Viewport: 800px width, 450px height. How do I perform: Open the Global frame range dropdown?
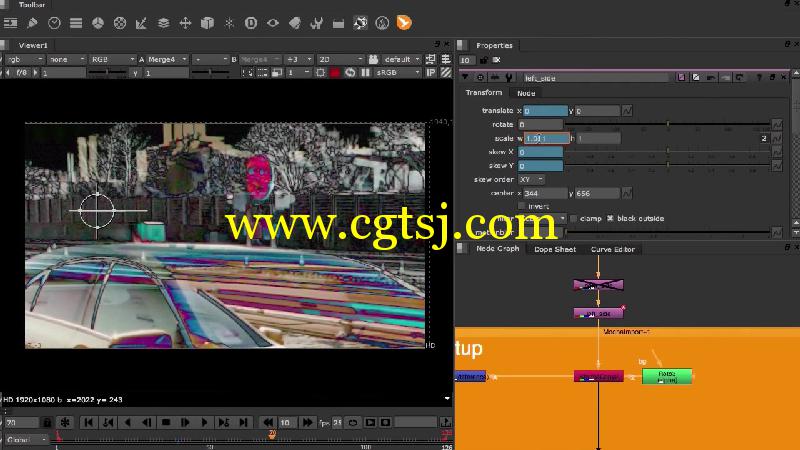coord(27,439)
